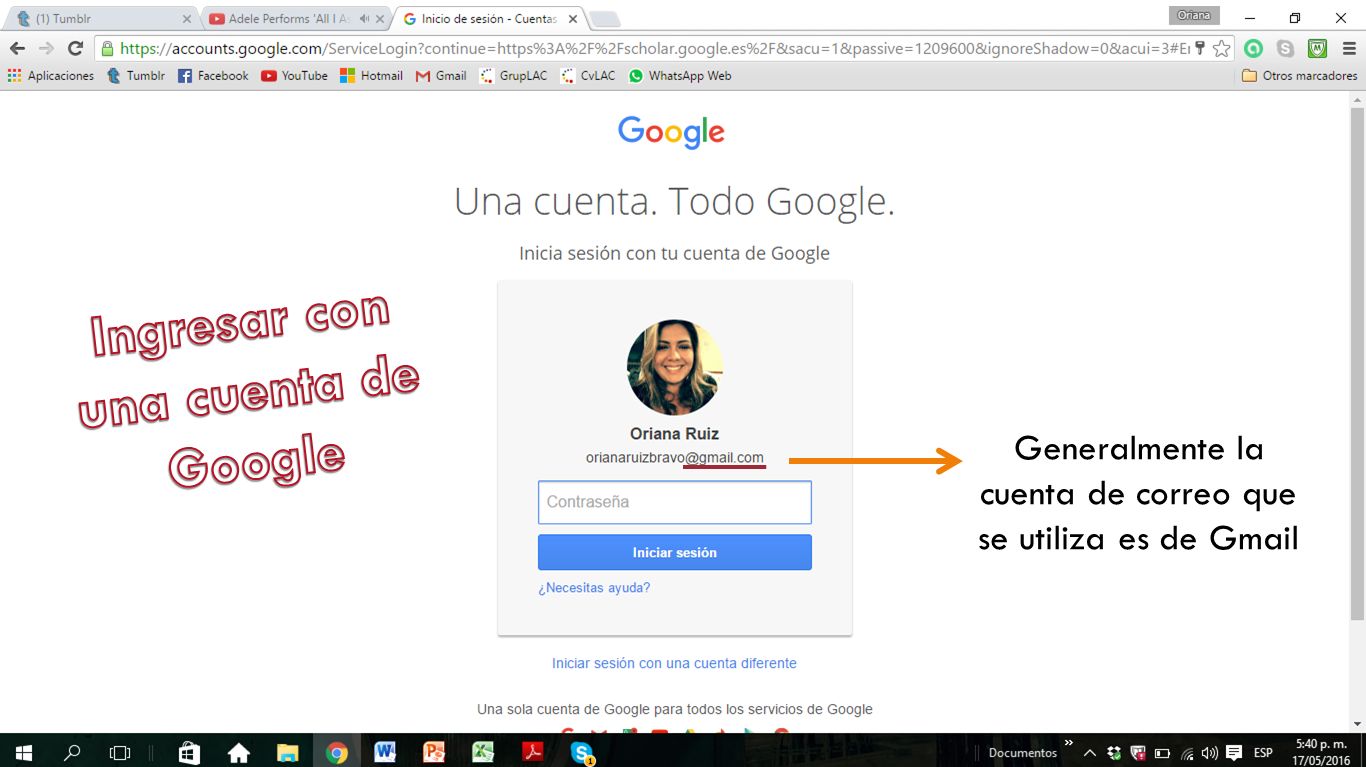Screen dimensions: 1366x767
Task: Open the ¿Necesitas ayuda? link
Action: pos(594,588)
